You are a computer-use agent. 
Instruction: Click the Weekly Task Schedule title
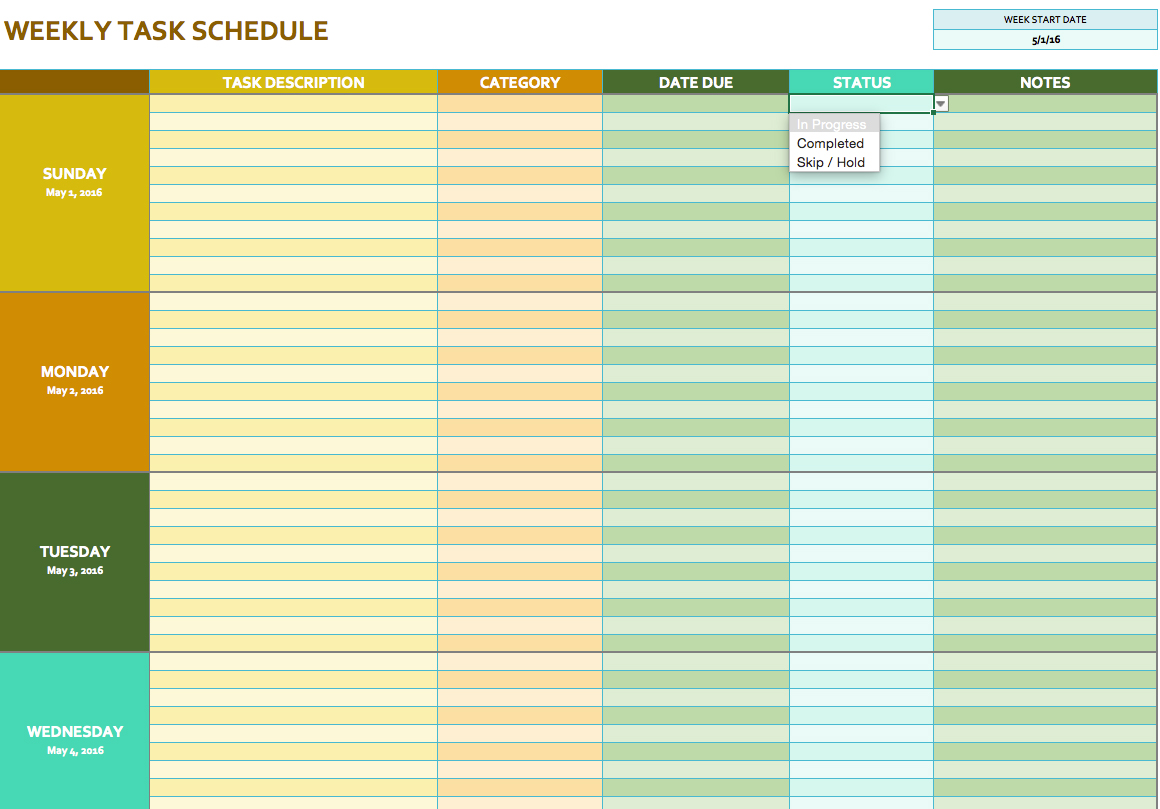[167, 31]
